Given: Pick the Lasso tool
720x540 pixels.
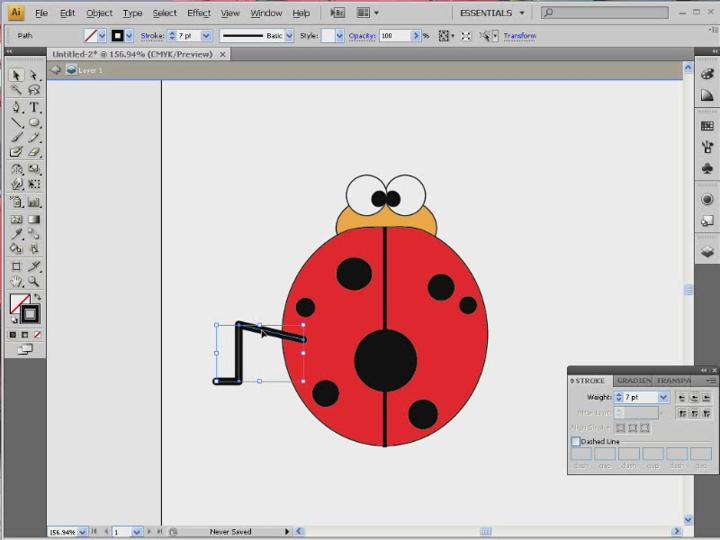Looking at the screenshot, I should (x=34, y=90).
